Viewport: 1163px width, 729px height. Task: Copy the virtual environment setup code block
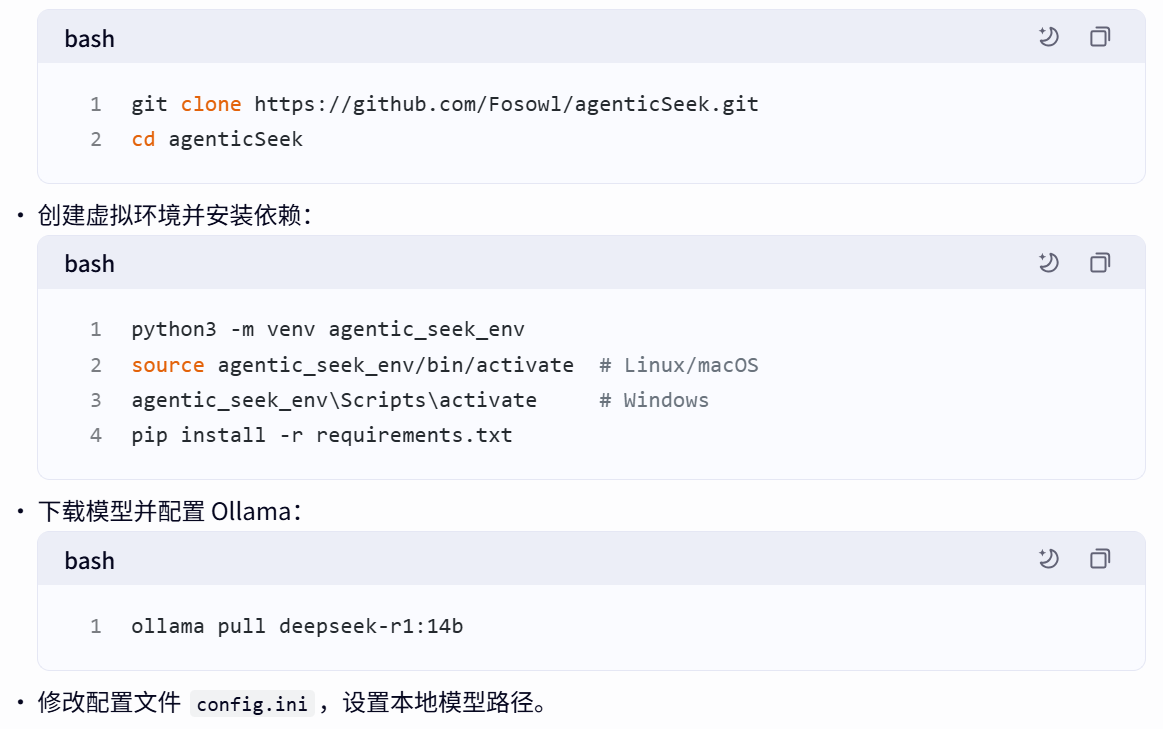(x=1100, y=263)
